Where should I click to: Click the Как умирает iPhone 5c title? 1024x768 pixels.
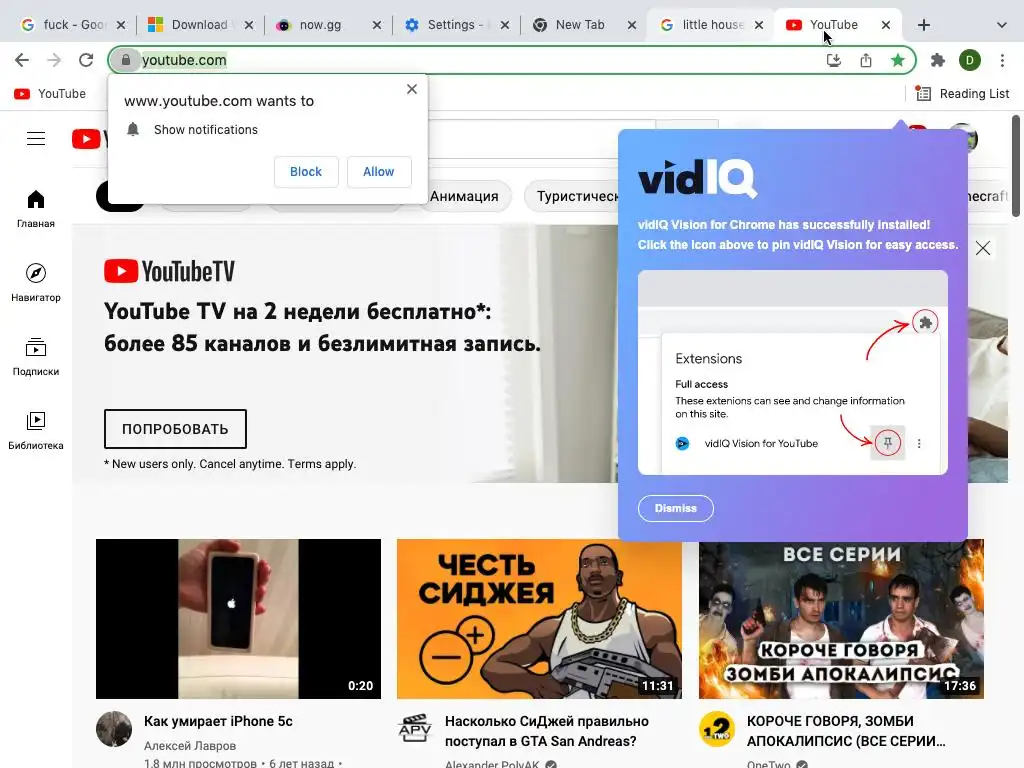tap(218, 721)
